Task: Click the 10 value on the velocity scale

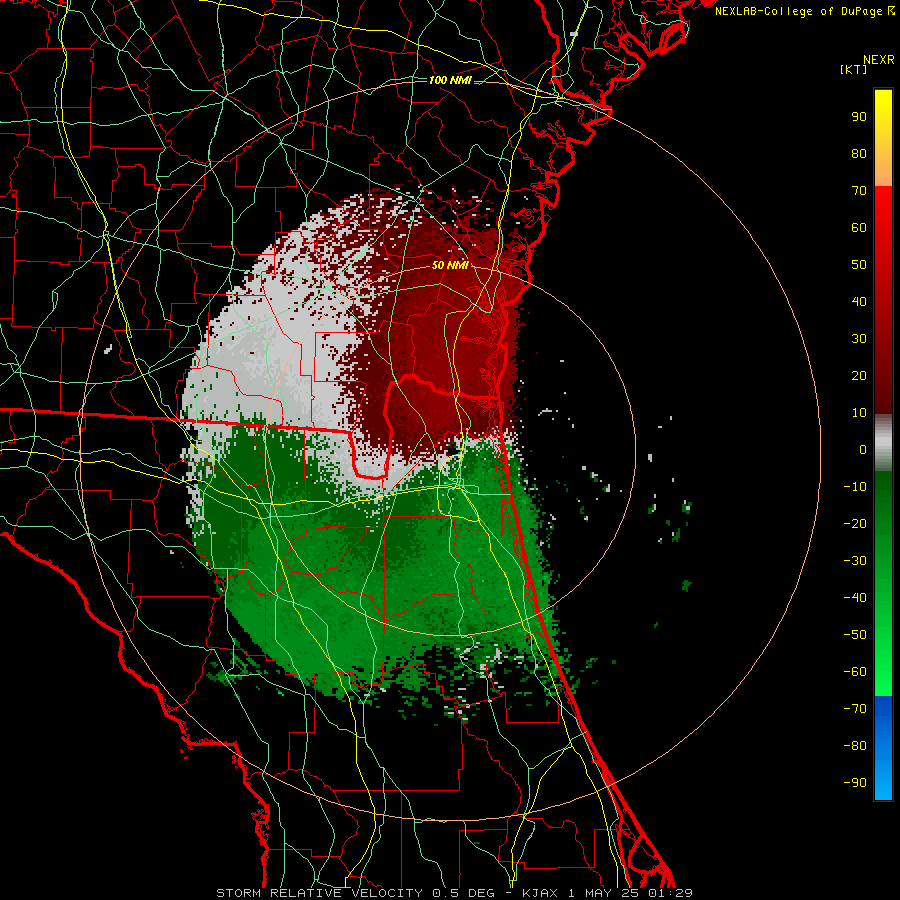Action: (x=859, y=413)
